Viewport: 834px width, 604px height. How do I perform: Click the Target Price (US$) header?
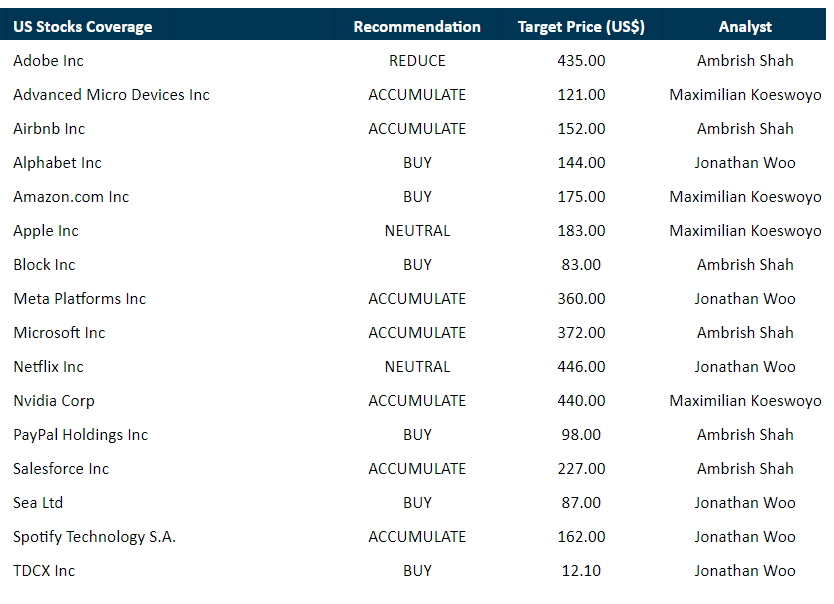(581, 27)
